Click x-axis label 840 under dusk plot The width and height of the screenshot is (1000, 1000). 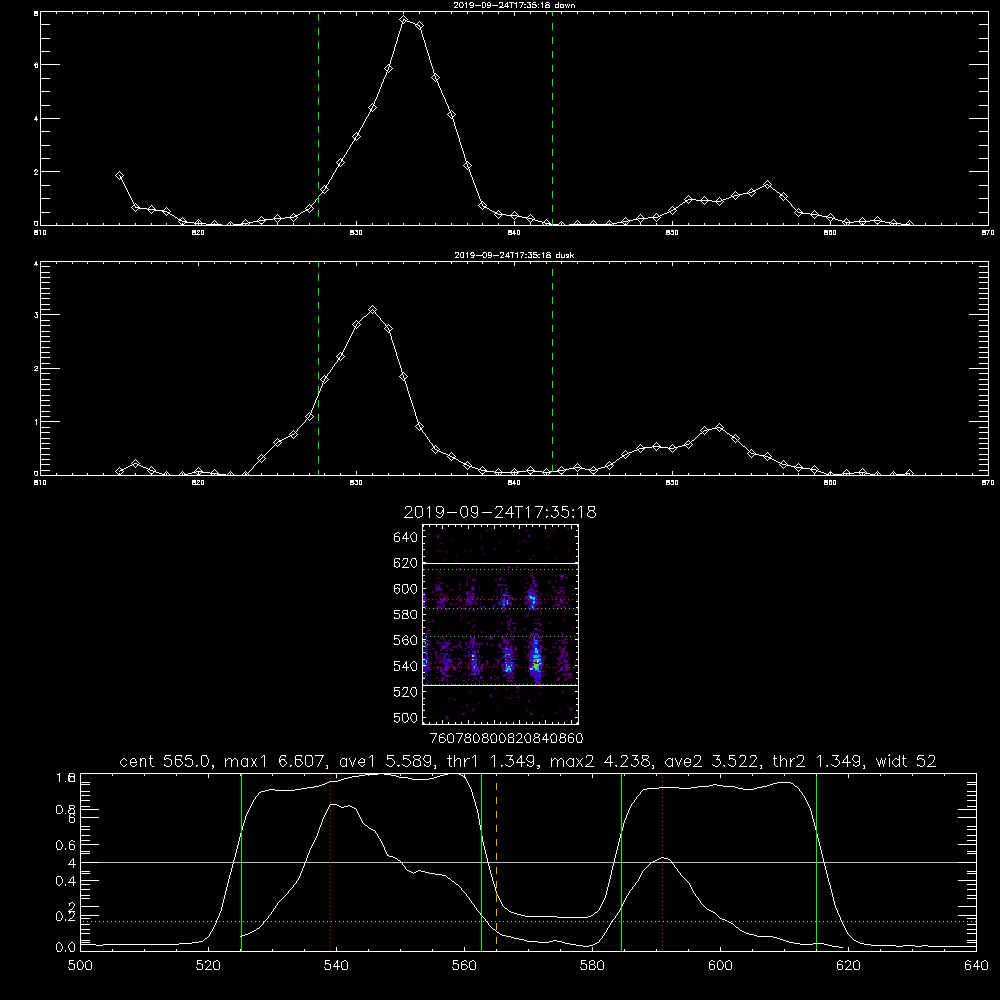tap(514, 483)
